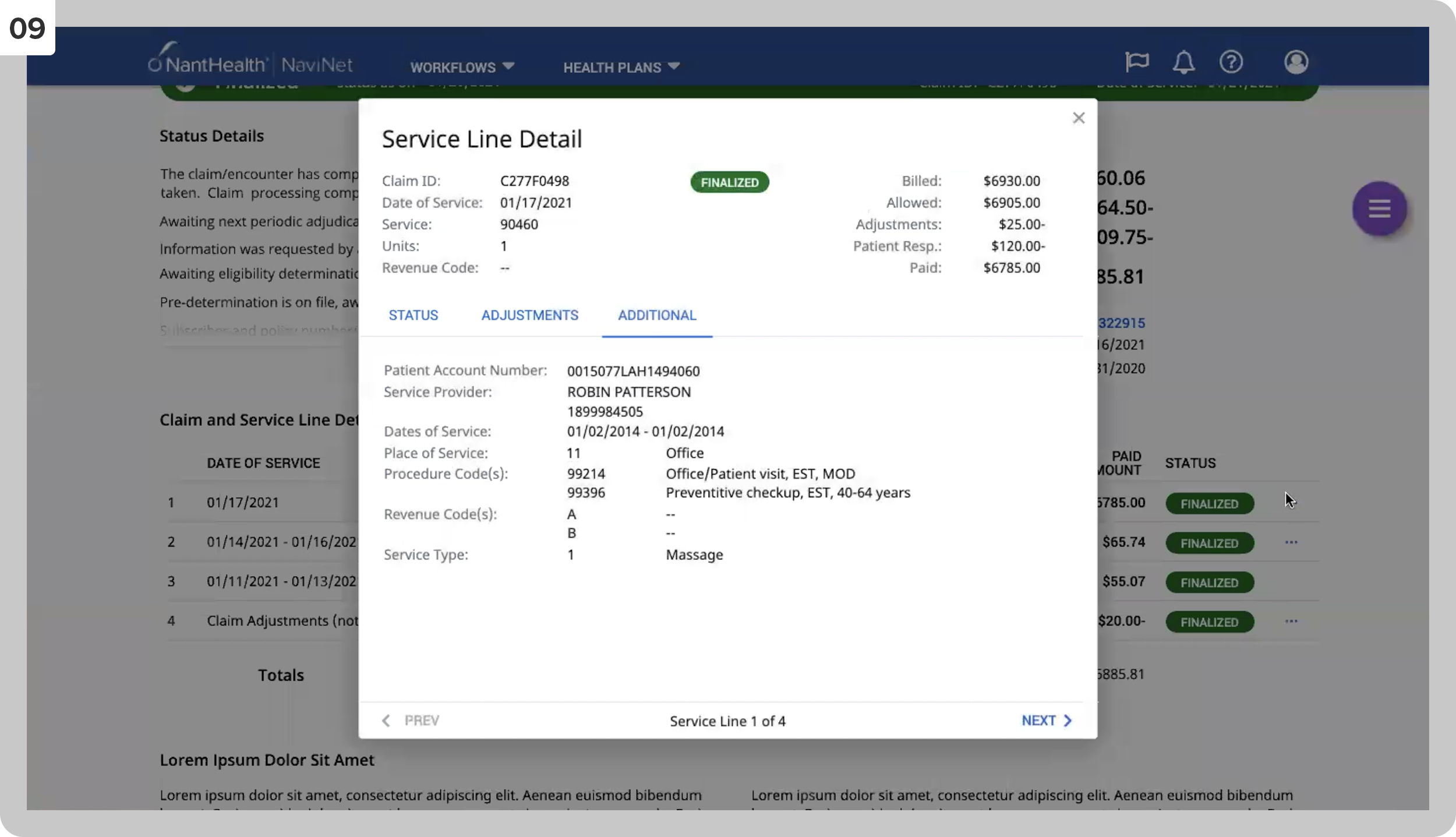Image resolution: width=1456 pixels, height=837 pixels.
Task: Click Billed amount $6930.00
Action: click(1012, 181)
